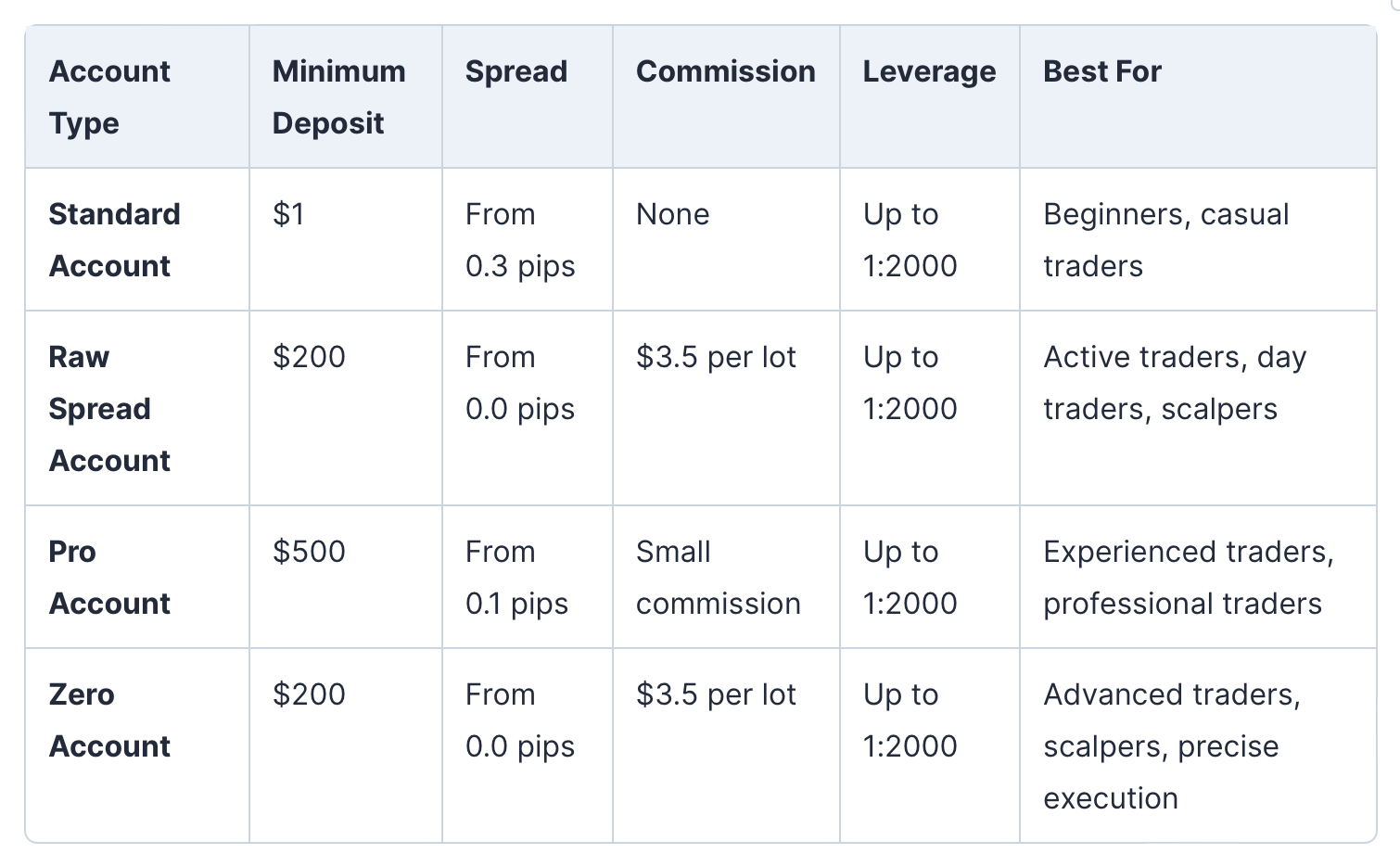Click the Minimum Deposit column header
The width and height of the screenshot is (1400, 866).
click(x=338, y=96)
